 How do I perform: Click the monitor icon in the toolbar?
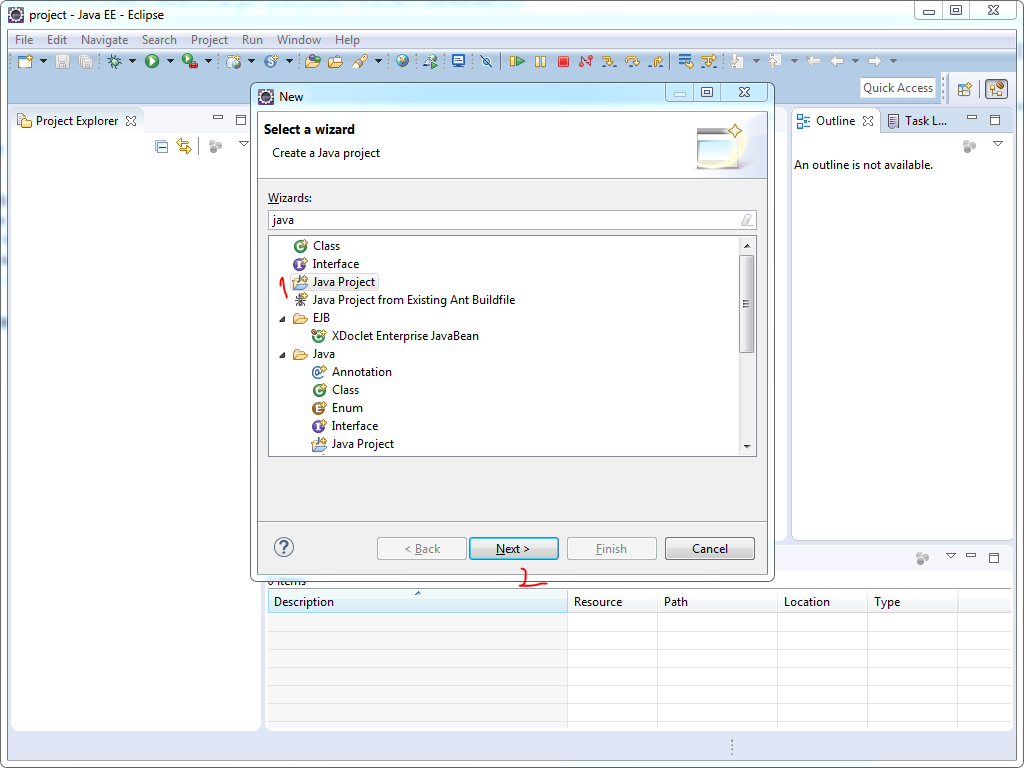(458, 61)
